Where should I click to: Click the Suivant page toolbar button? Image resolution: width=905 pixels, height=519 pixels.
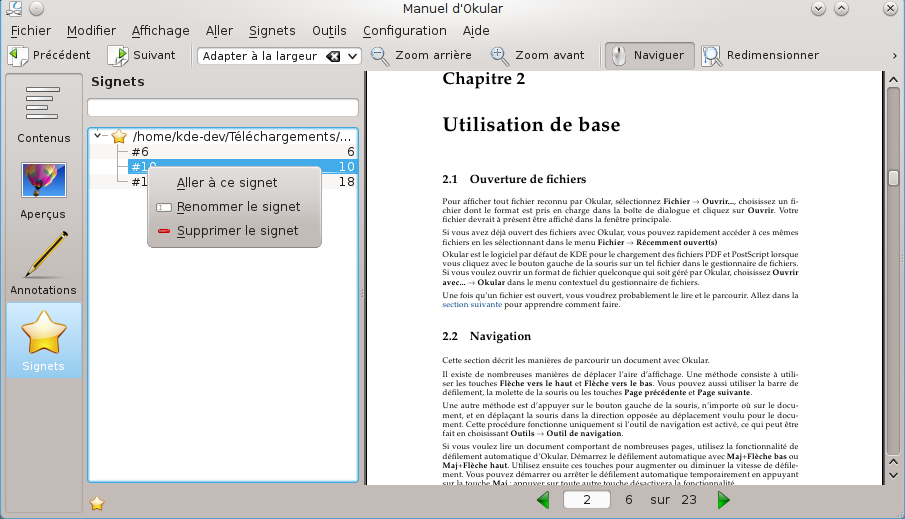(142, 55)
